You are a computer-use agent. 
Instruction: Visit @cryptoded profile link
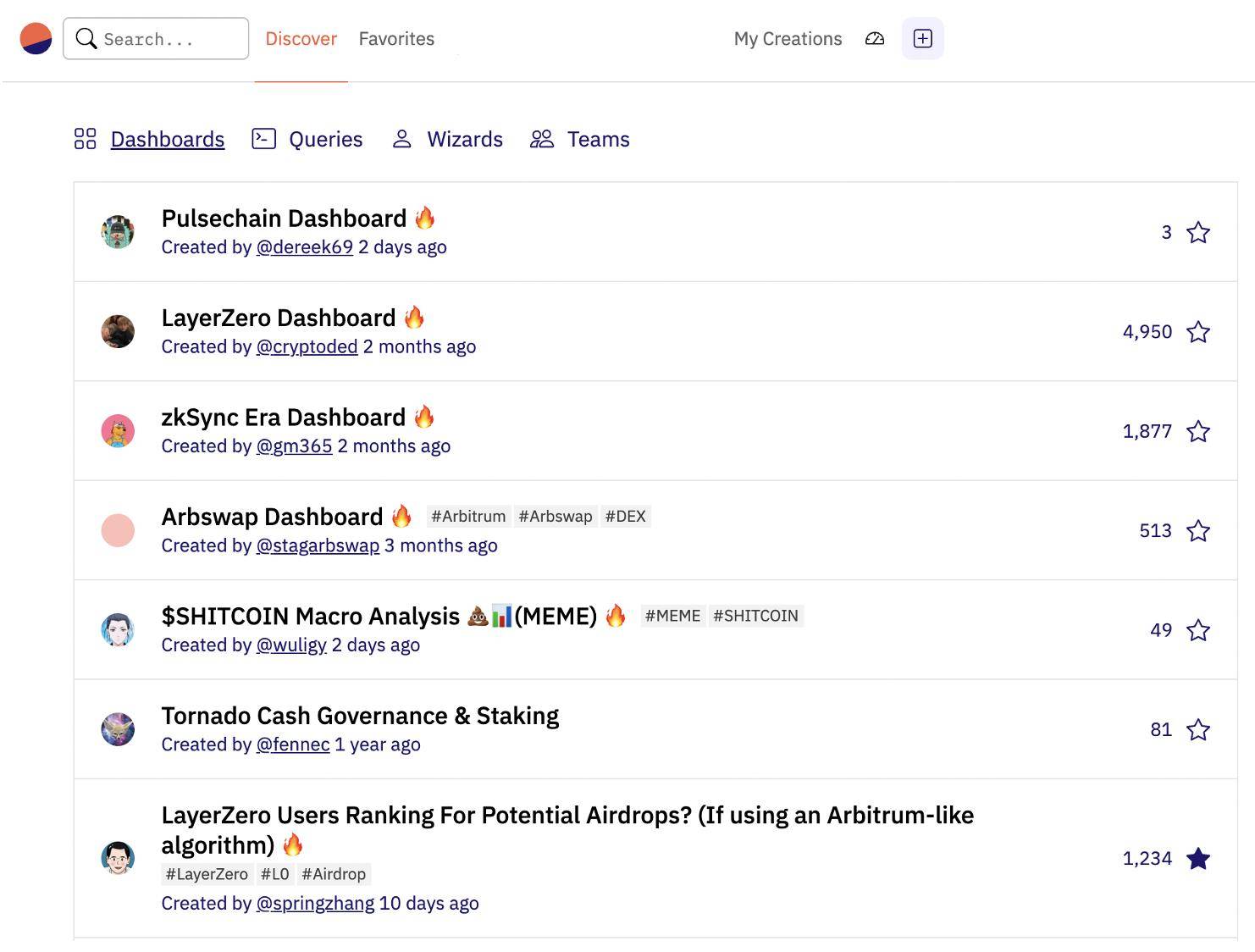pyautogui.click(x=307, y=346)
